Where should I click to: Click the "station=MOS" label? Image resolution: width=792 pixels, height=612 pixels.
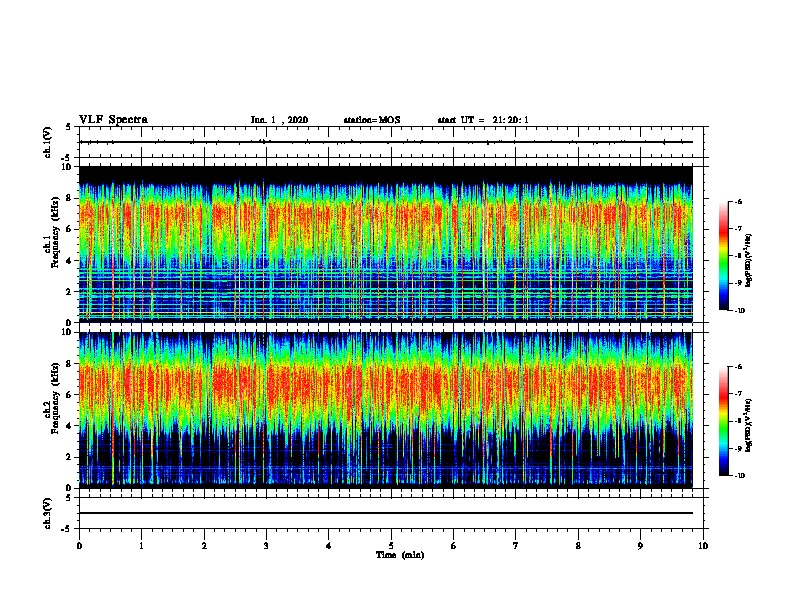[x=372, y=120]
